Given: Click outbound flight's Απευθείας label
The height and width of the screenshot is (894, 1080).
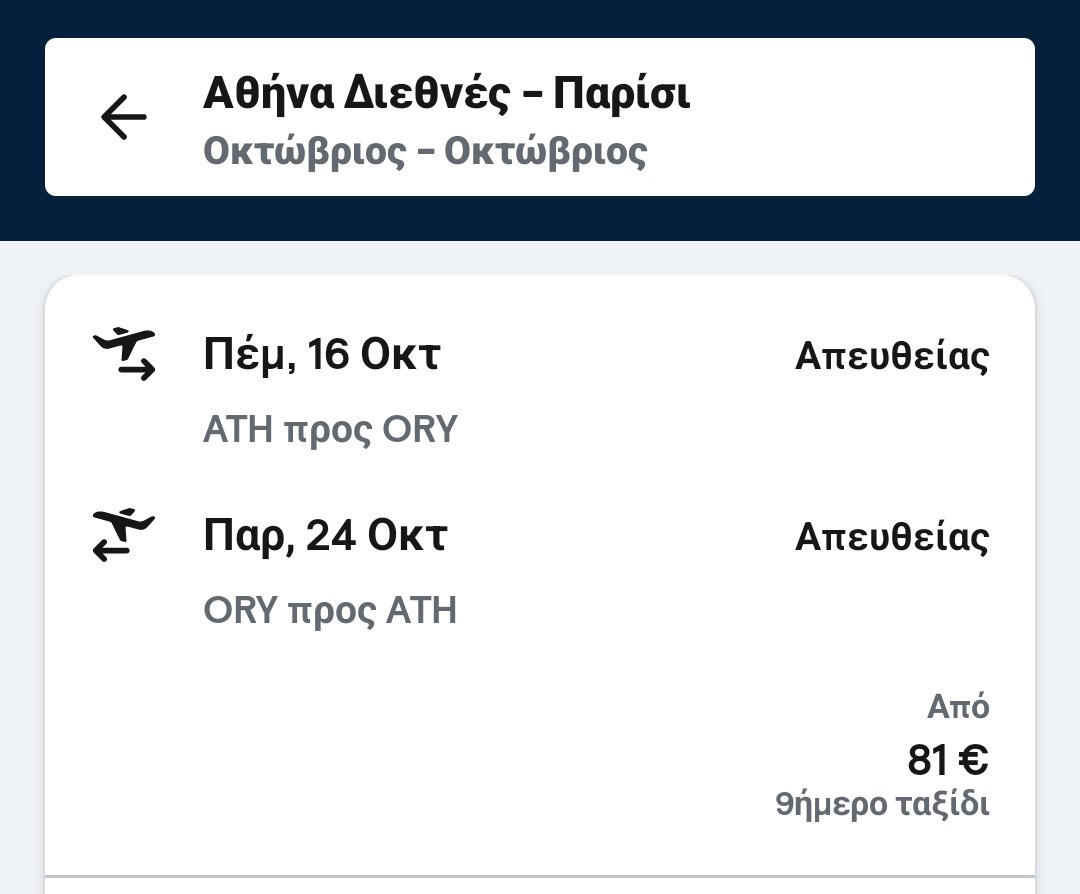Looking at the screenshot, I should (x=891, y=356).
